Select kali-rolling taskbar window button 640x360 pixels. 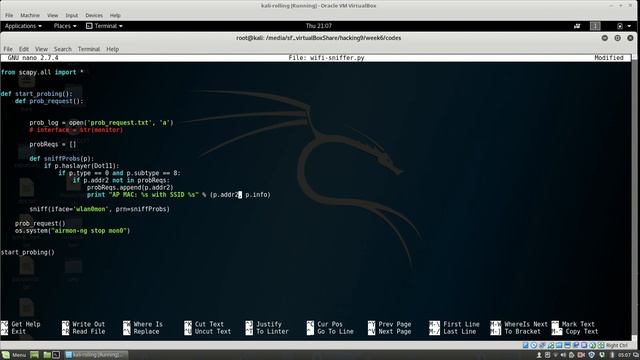(96, 355)
